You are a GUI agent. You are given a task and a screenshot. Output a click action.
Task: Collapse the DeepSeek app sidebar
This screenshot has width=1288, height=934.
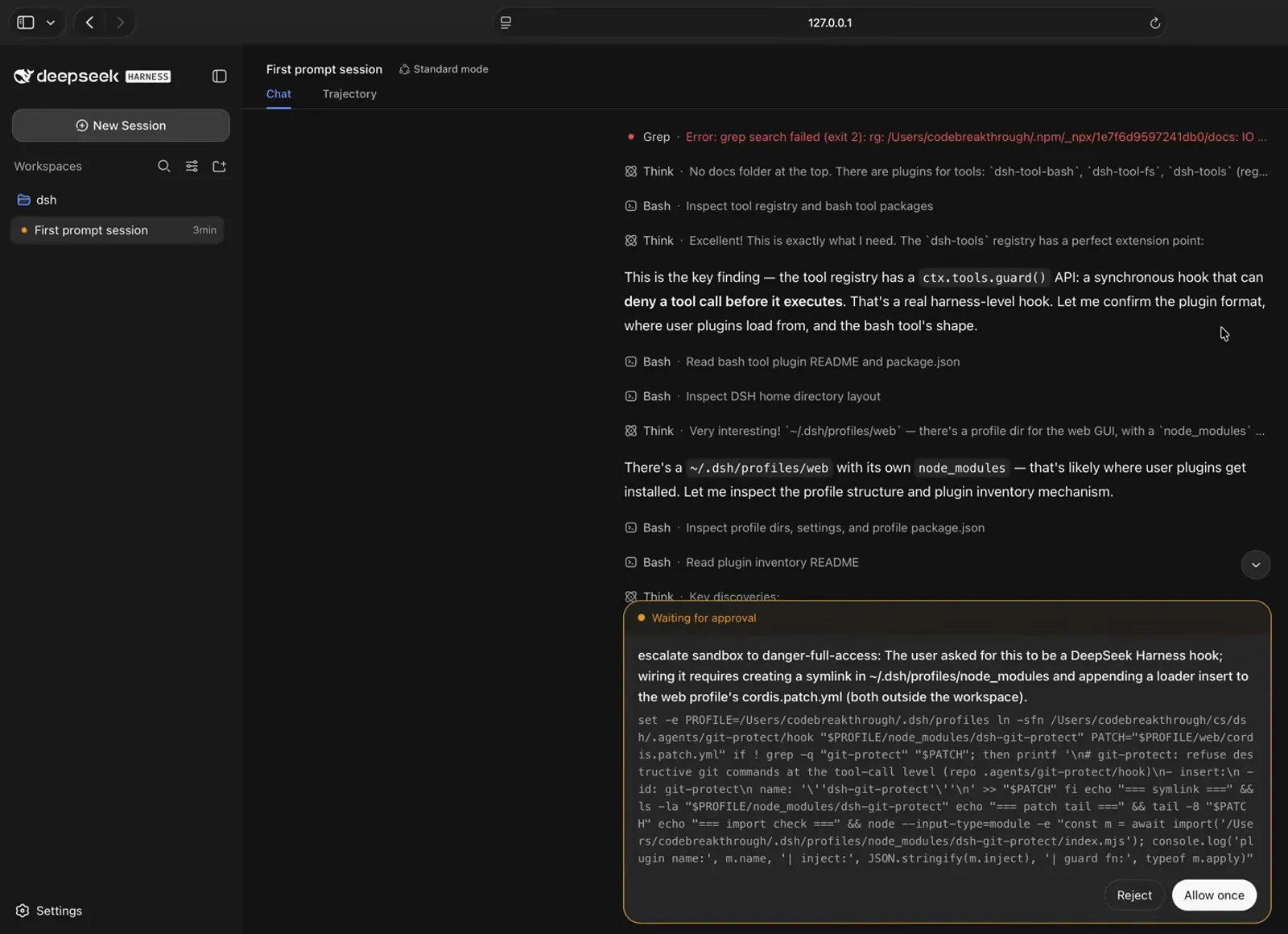219,76
